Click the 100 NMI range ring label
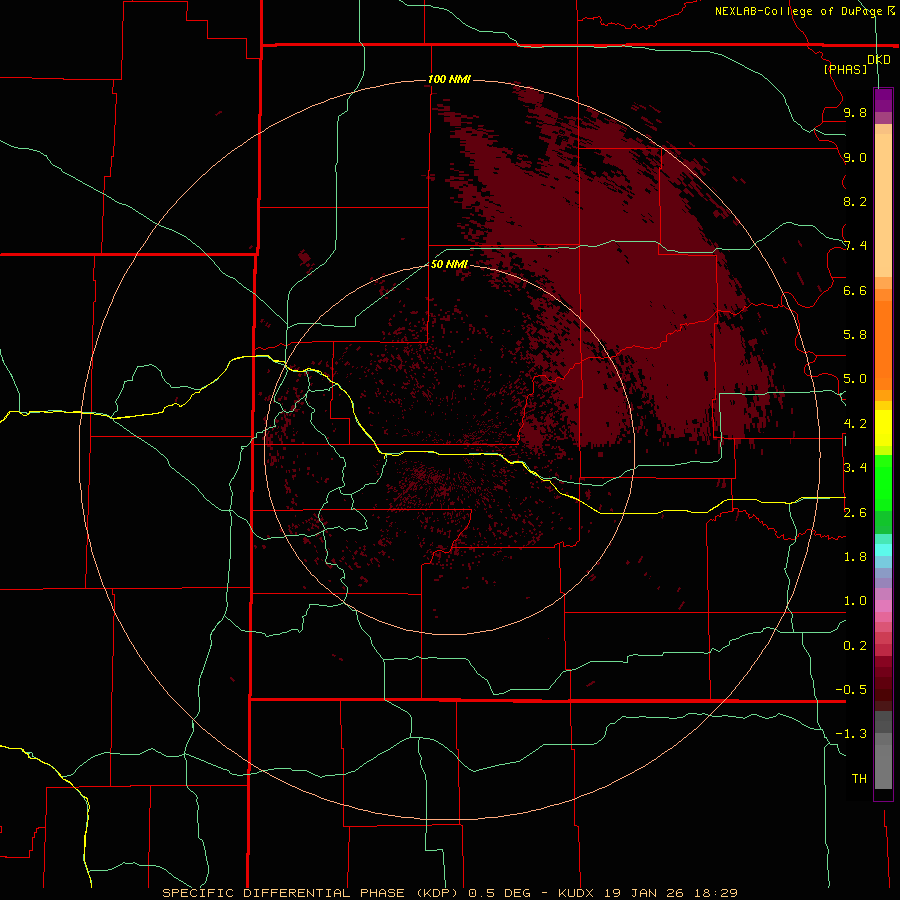 coord(449,79)
